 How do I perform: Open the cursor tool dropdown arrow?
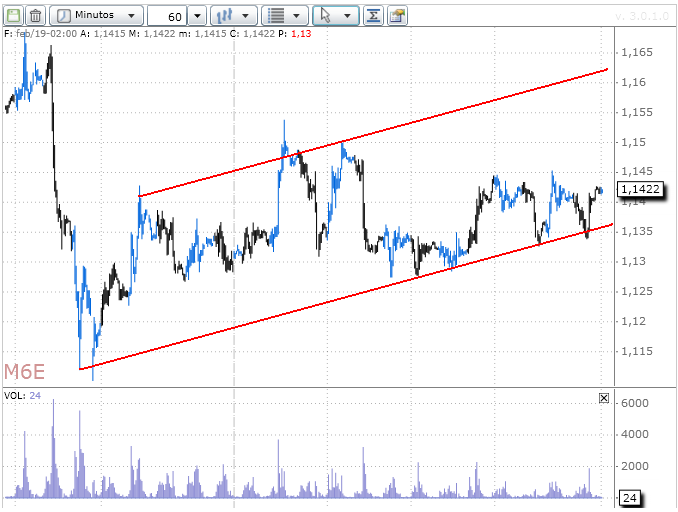347,16
